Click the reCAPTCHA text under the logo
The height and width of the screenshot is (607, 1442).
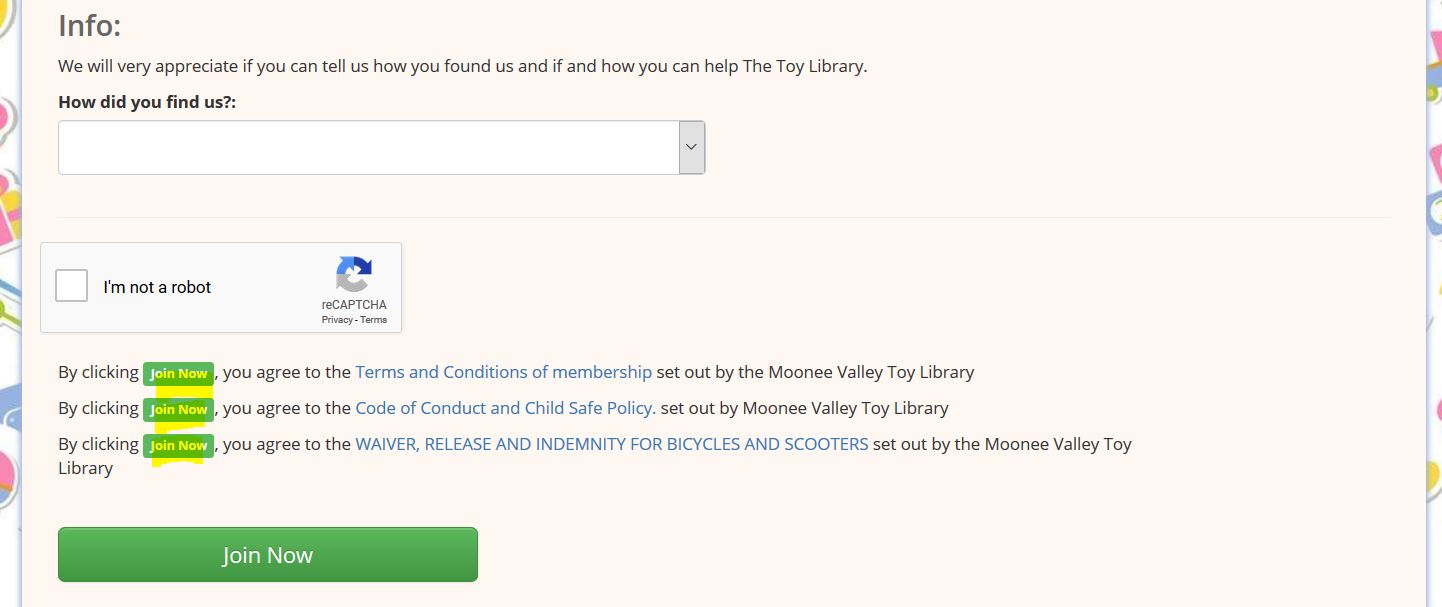(x=354, y=305)
